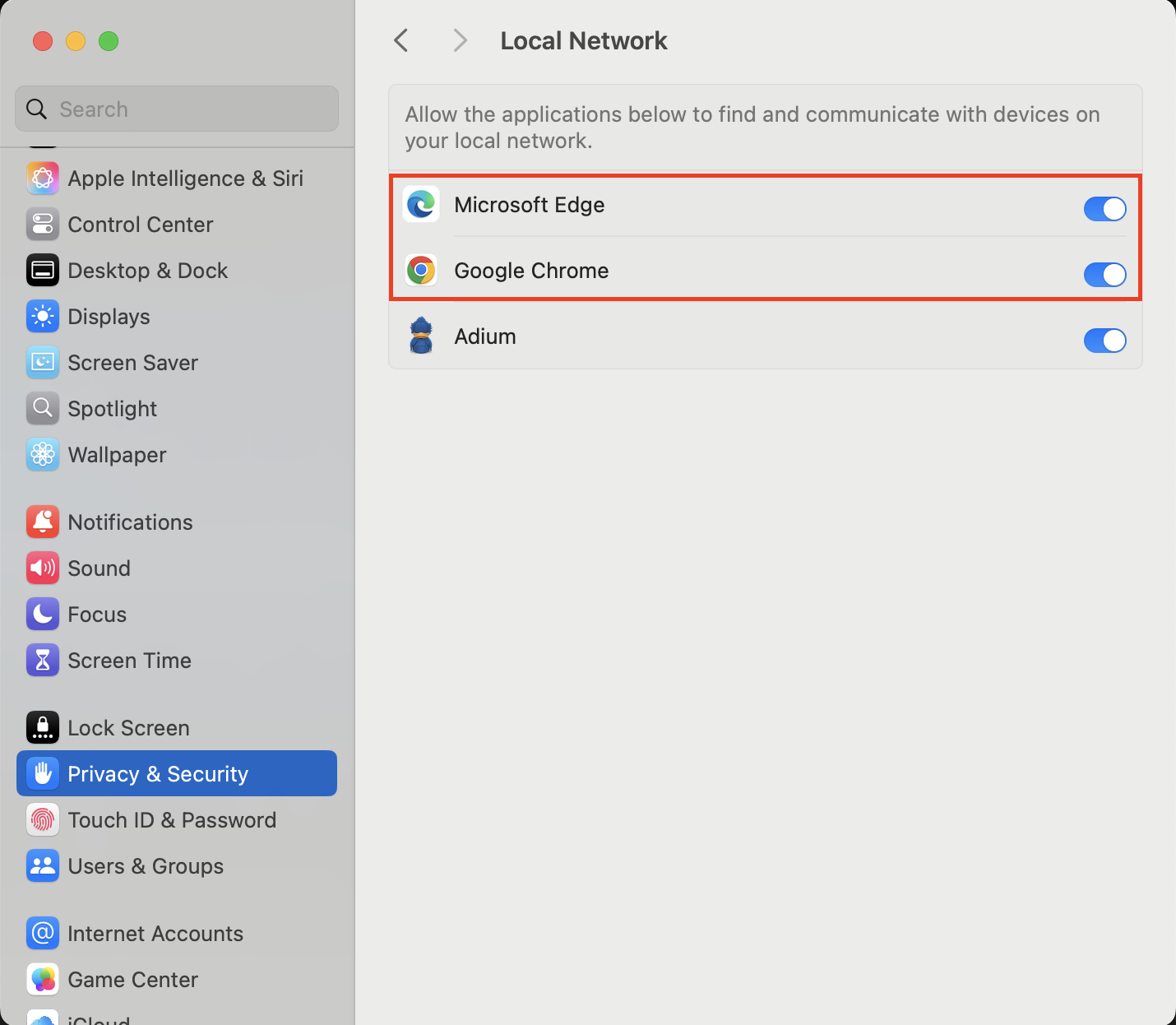Click the Local Network title
The image size is (1176, 1025).
pos(584,40)
